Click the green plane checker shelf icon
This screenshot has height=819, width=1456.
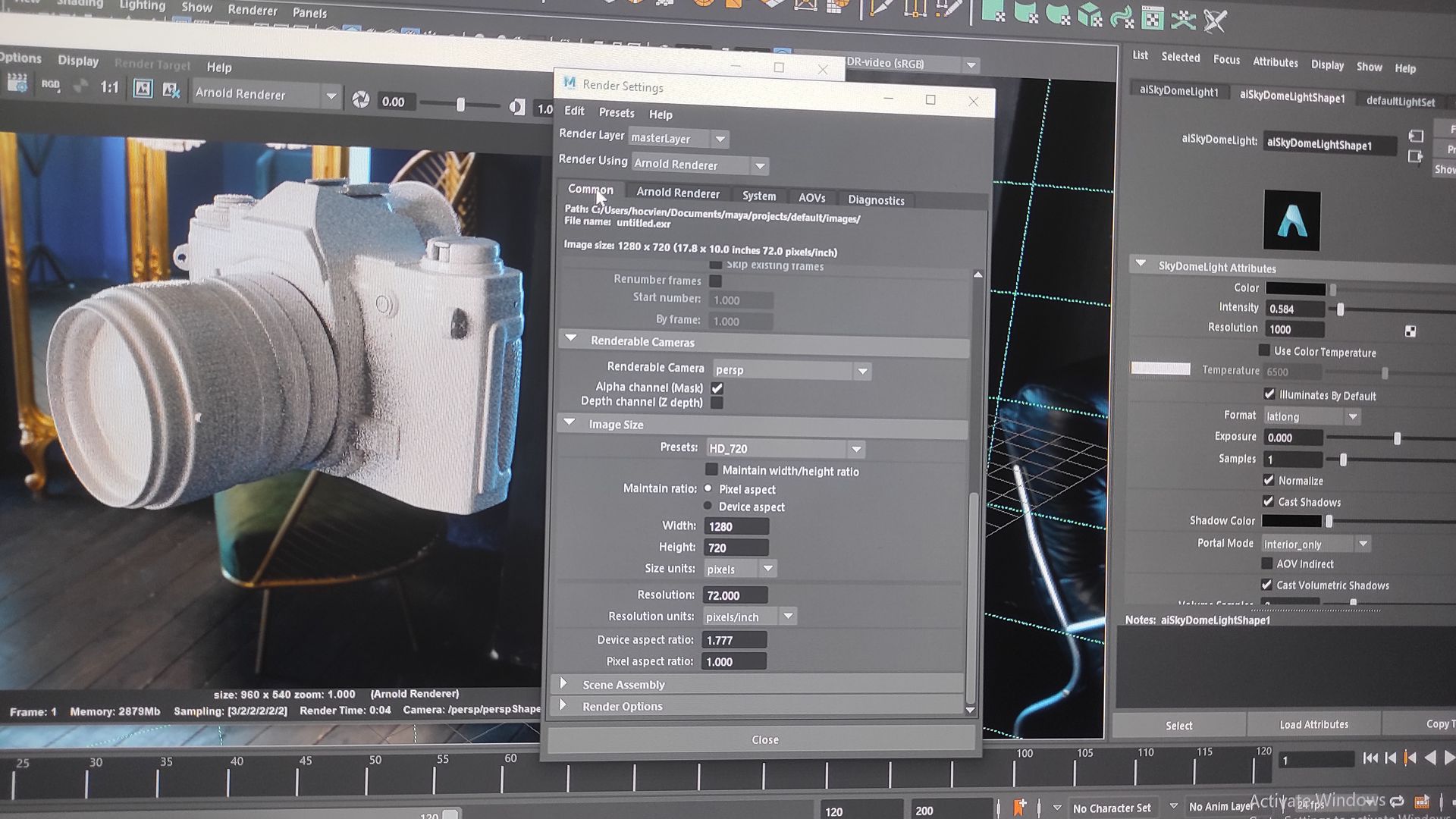[993, 11]
